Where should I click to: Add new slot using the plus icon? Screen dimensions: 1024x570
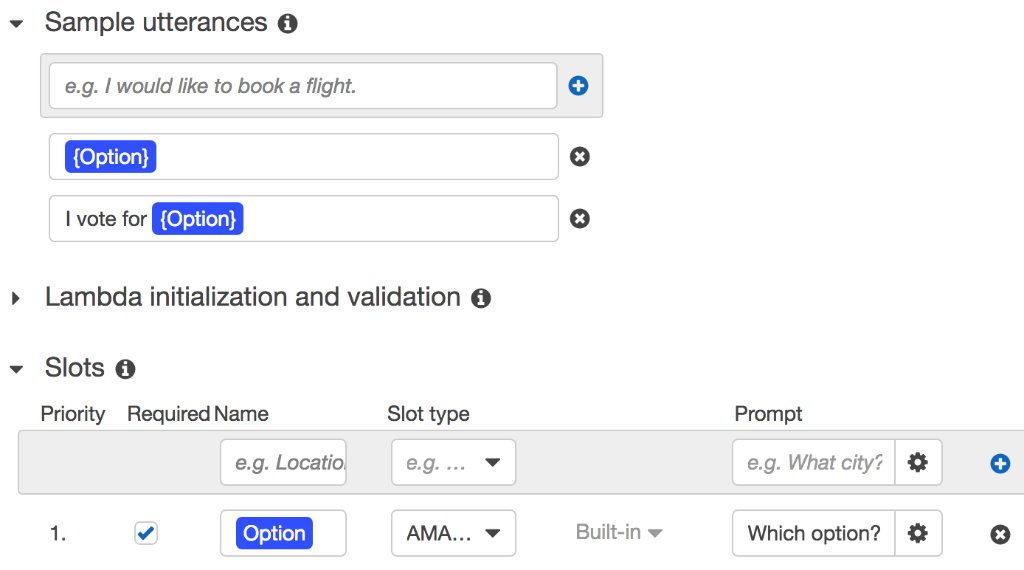tap(999, 463)
